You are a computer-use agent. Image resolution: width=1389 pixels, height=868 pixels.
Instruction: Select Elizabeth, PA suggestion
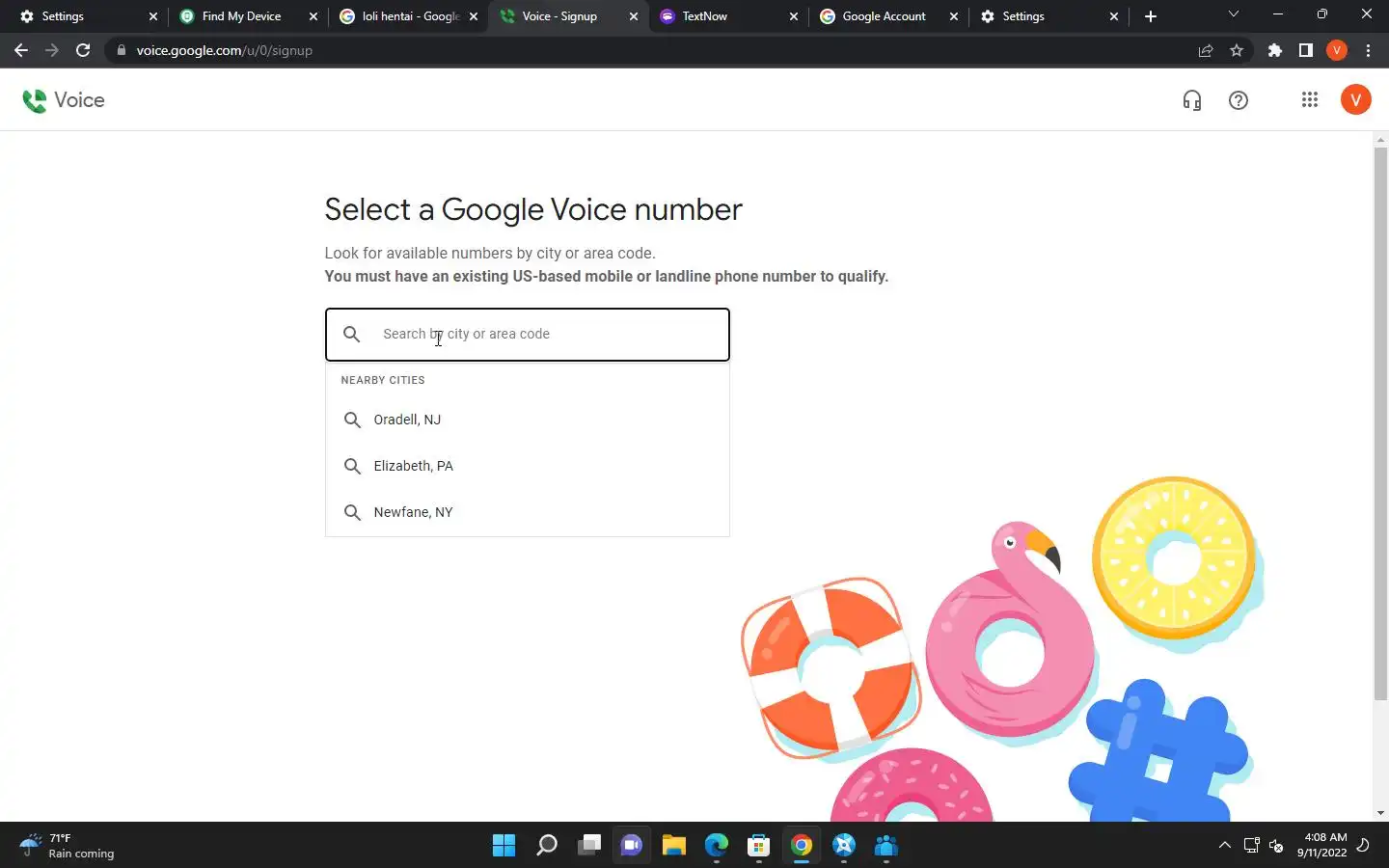(527, 466)
